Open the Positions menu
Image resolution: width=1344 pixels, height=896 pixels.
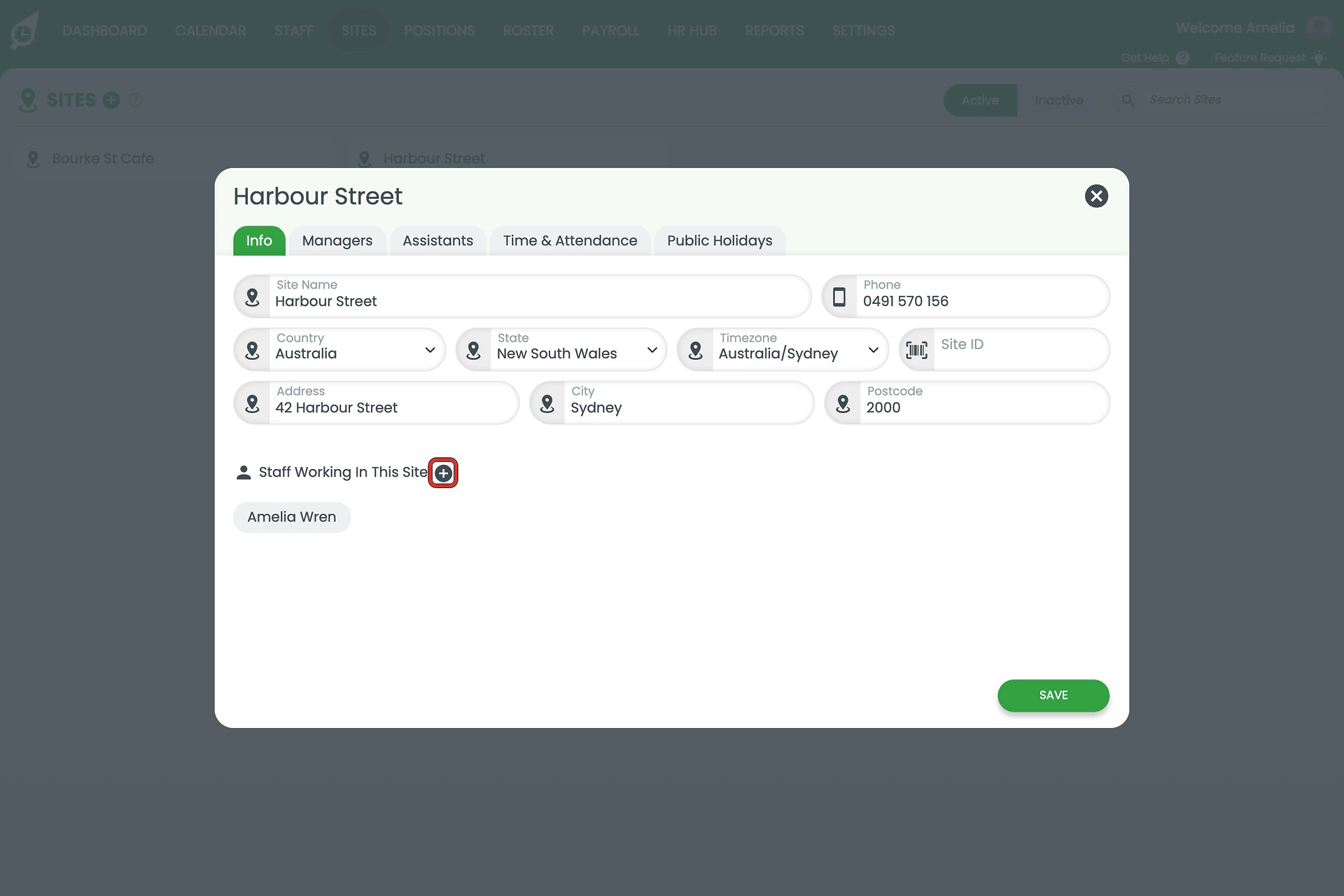439,31
